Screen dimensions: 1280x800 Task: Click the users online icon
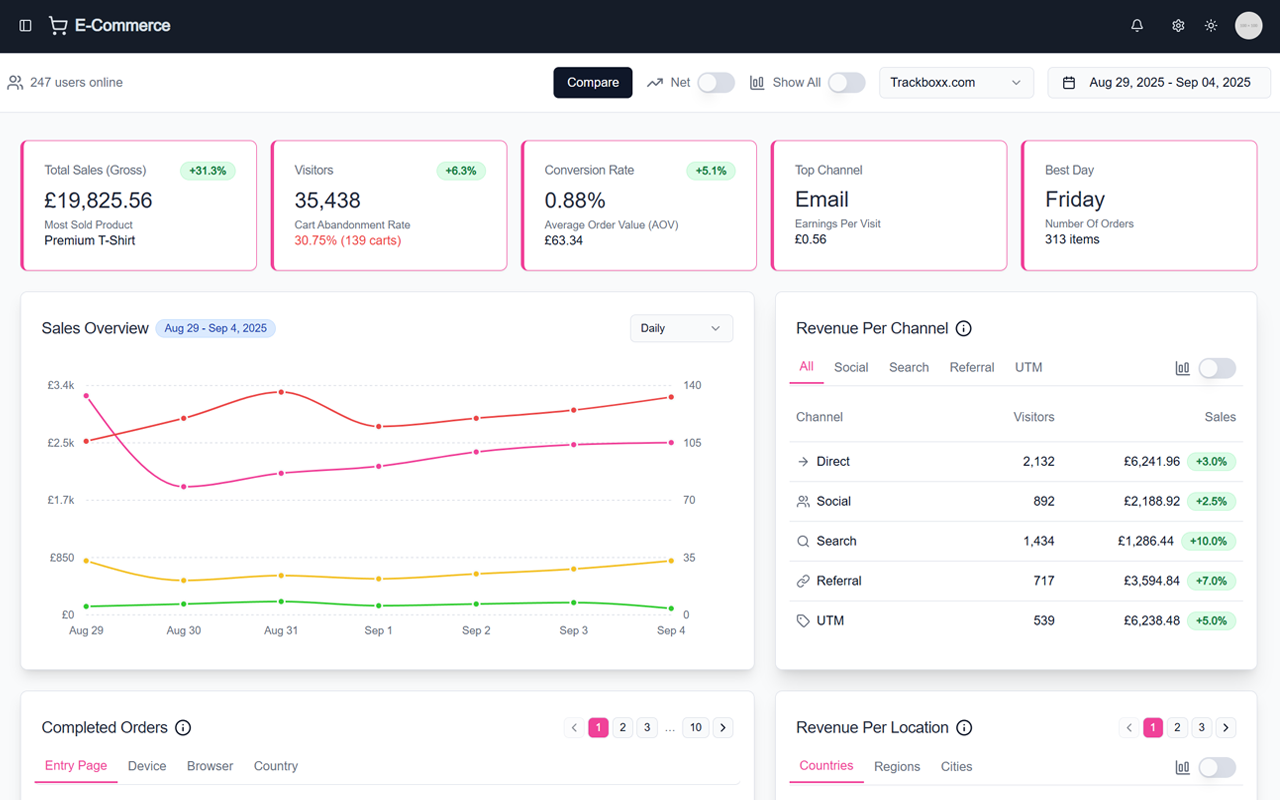(15, 82)
